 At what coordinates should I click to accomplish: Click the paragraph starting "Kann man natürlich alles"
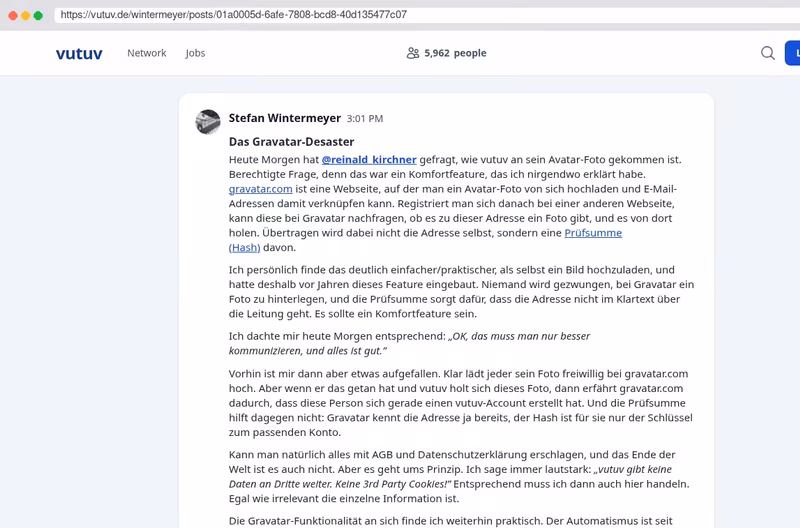tap(459, 476)
